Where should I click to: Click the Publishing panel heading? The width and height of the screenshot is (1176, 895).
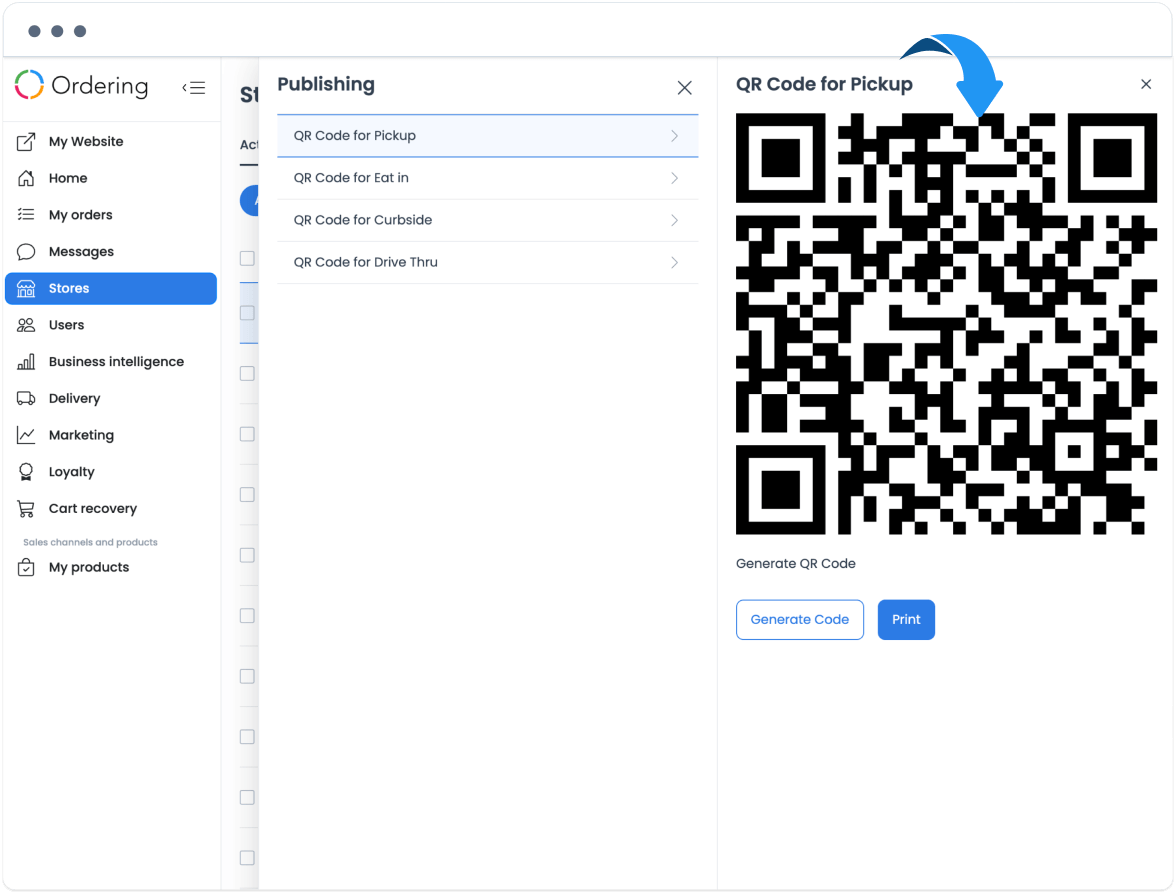(x=326, y=84)
